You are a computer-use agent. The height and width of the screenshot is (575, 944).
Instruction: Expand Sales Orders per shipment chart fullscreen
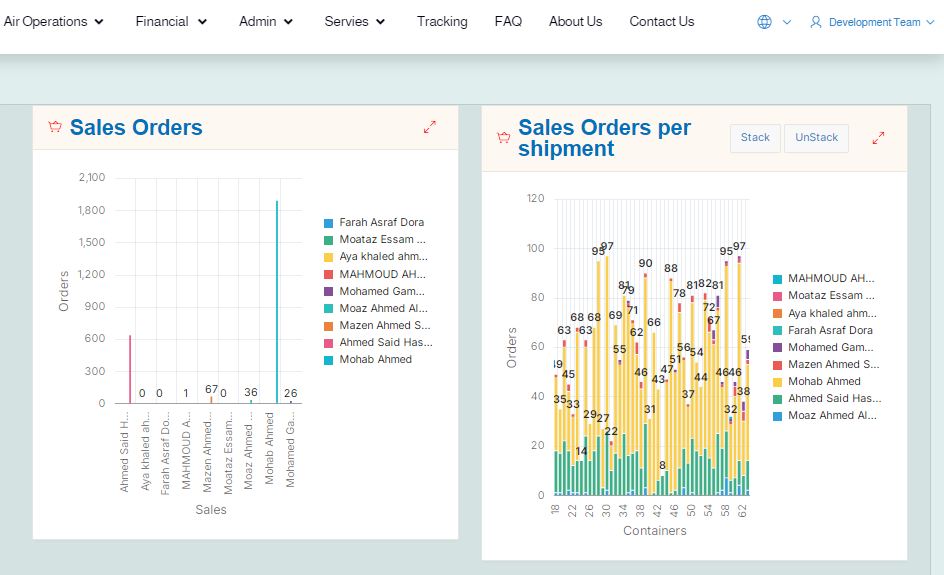click(878, 138)
